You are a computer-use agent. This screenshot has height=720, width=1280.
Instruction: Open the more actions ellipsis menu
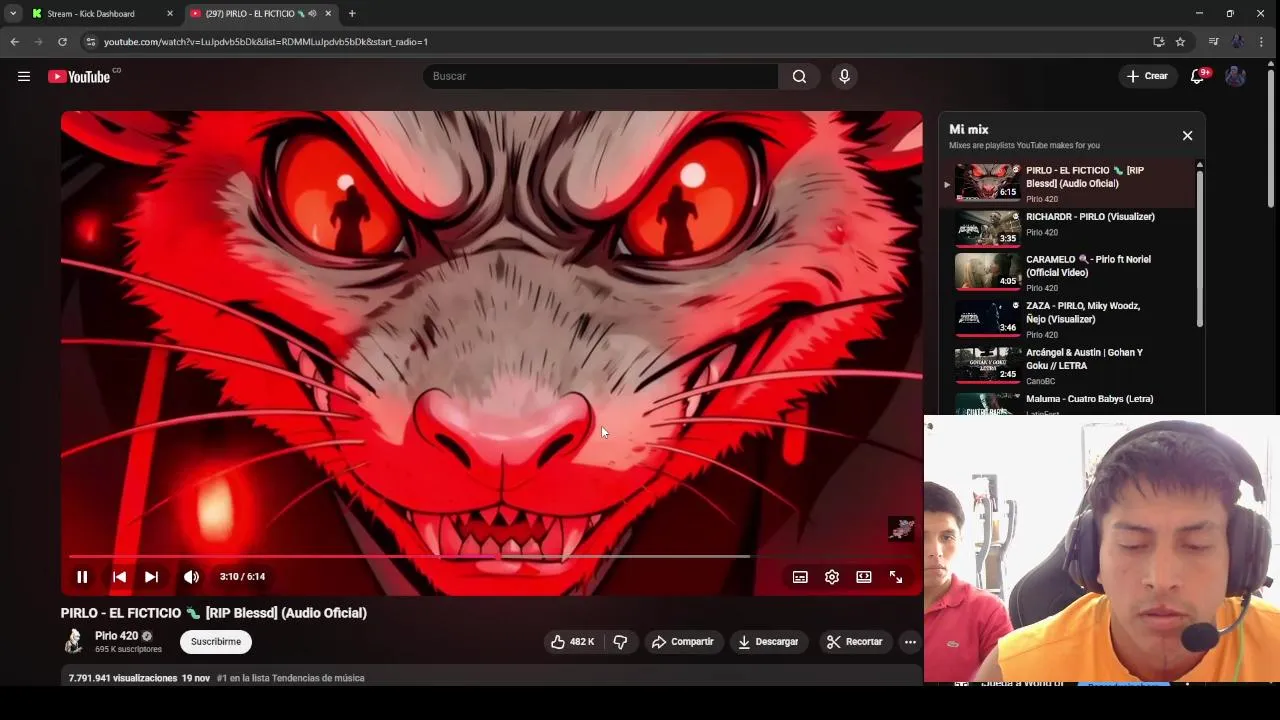pos(910,642)
